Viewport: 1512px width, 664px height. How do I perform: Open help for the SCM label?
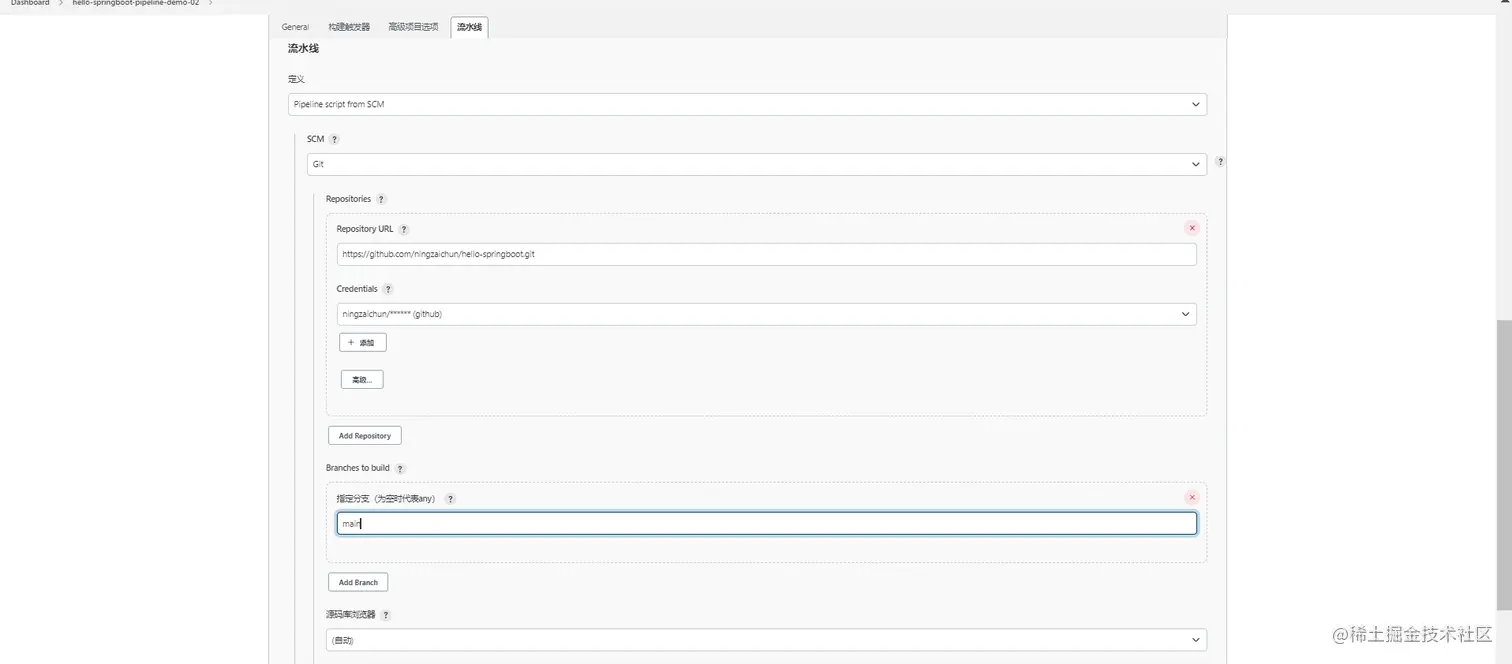pyautogui.click(x=334, y=139)
